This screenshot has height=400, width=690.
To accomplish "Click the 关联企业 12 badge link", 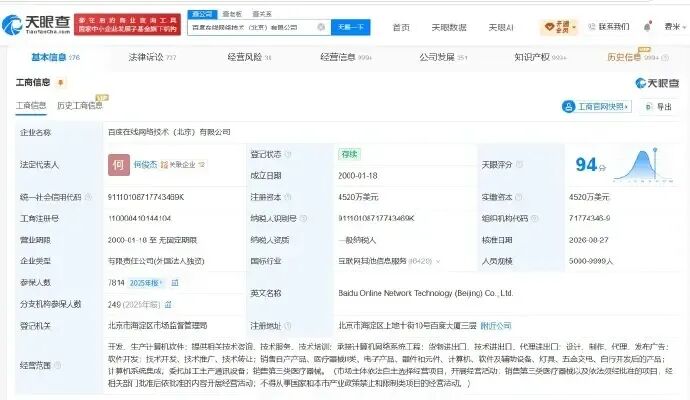I will (183, 165).
